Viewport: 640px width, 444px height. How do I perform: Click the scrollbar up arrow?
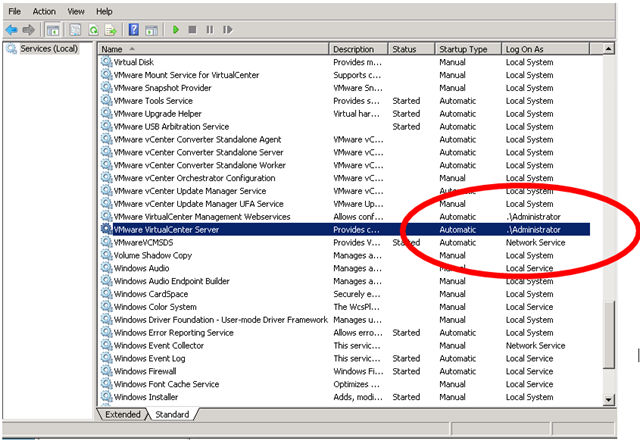[609, 49]
